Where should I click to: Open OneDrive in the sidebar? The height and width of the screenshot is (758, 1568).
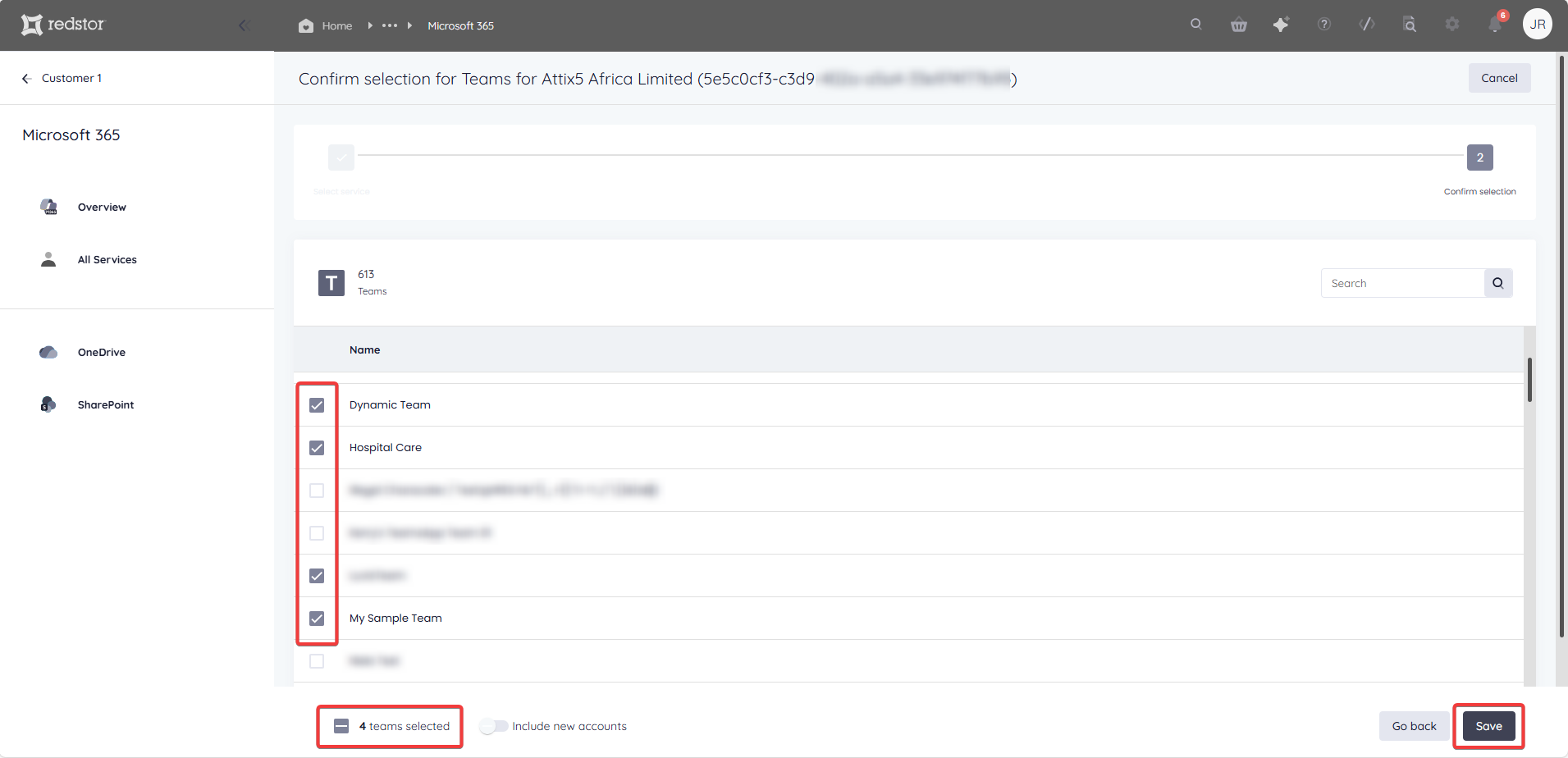[x=102, y=352]
